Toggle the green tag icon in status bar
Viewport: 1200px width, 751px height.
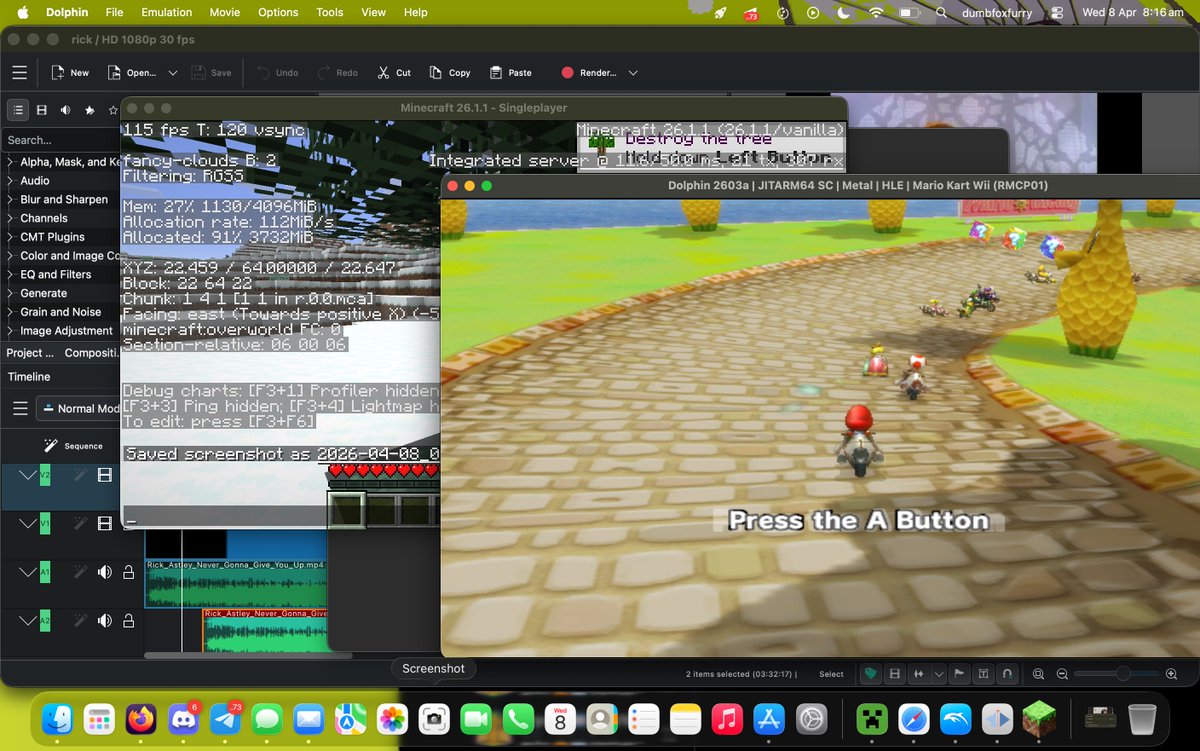click(872, 674)
